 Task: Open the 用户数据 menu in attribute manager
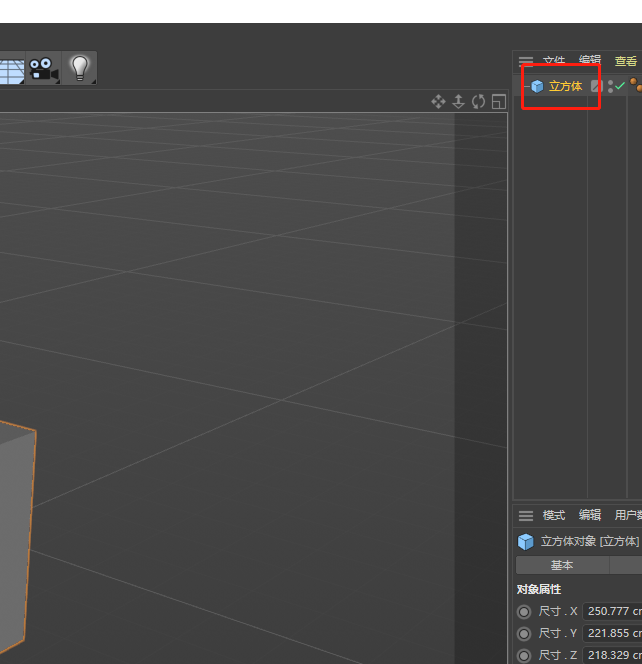(628, 515)
